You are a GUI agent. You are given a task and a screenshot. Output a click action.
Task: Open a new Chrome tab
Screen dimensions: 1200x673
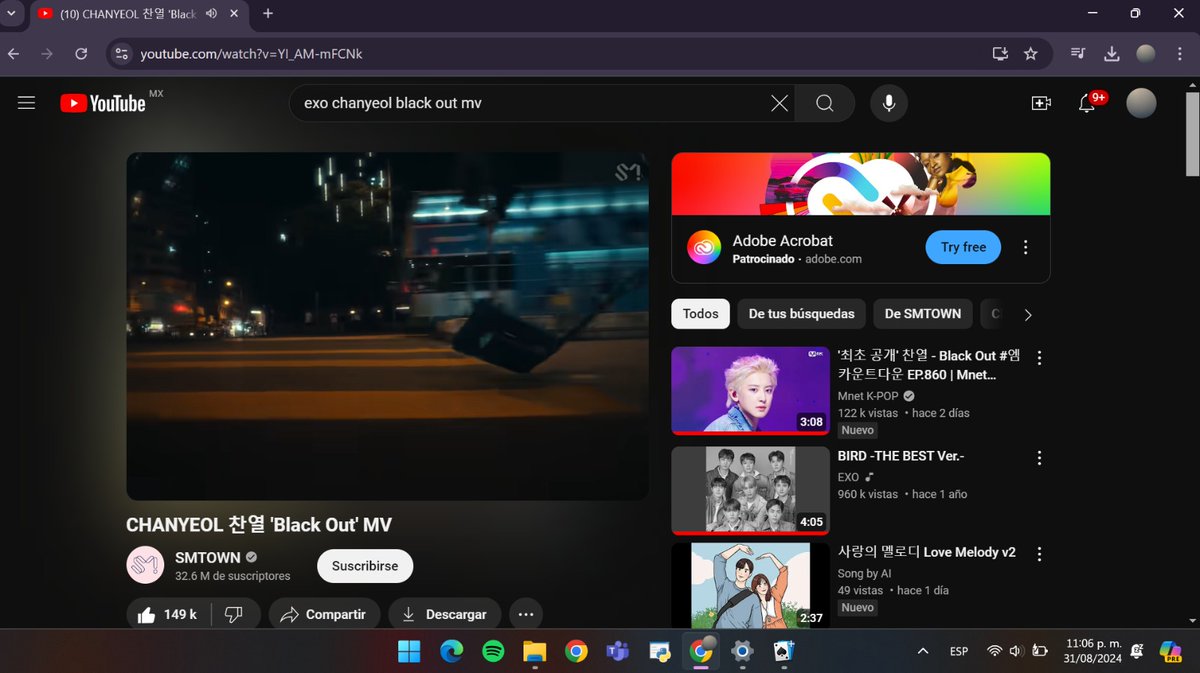(x=268, y=14)
